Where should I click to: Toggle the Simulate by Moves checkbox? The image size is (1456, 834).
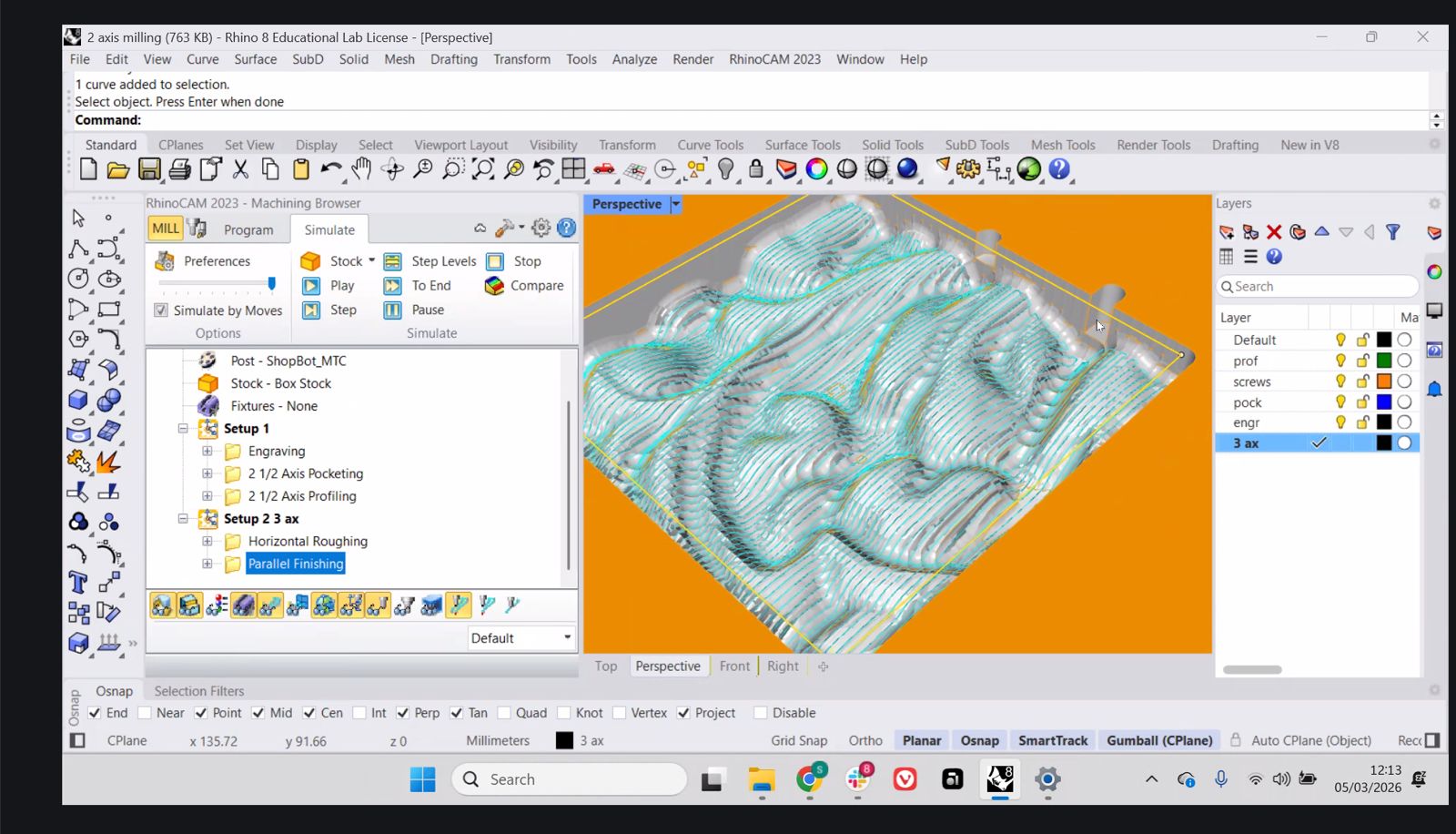click(x=161, y=310)
